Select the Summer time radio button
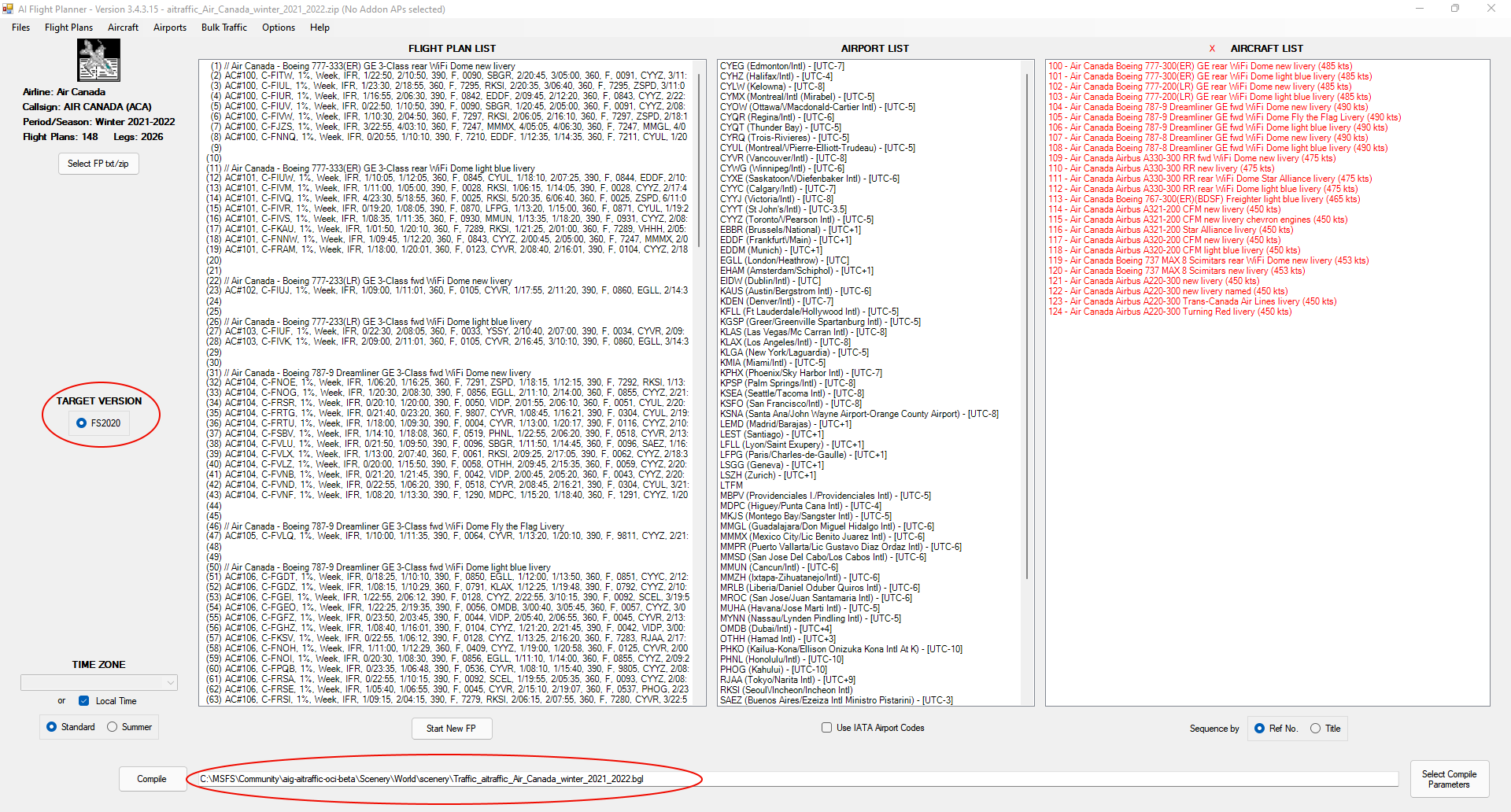This screenshot has height=812, width=1511. coord(112,727)
